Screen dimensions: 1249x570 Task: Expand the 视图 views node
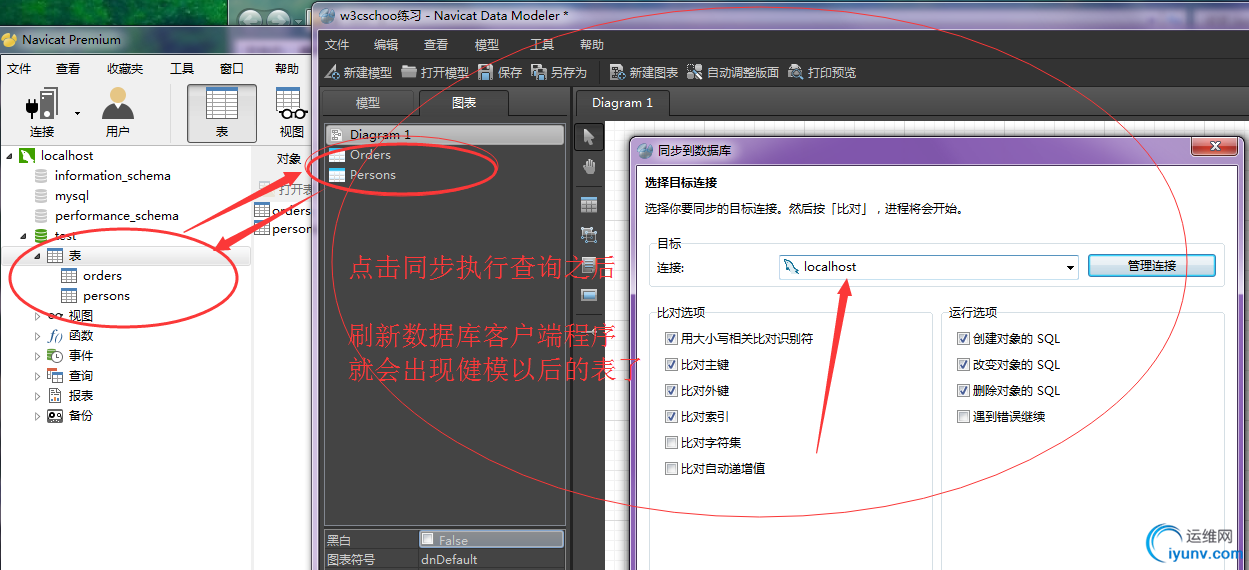(37, 316)
